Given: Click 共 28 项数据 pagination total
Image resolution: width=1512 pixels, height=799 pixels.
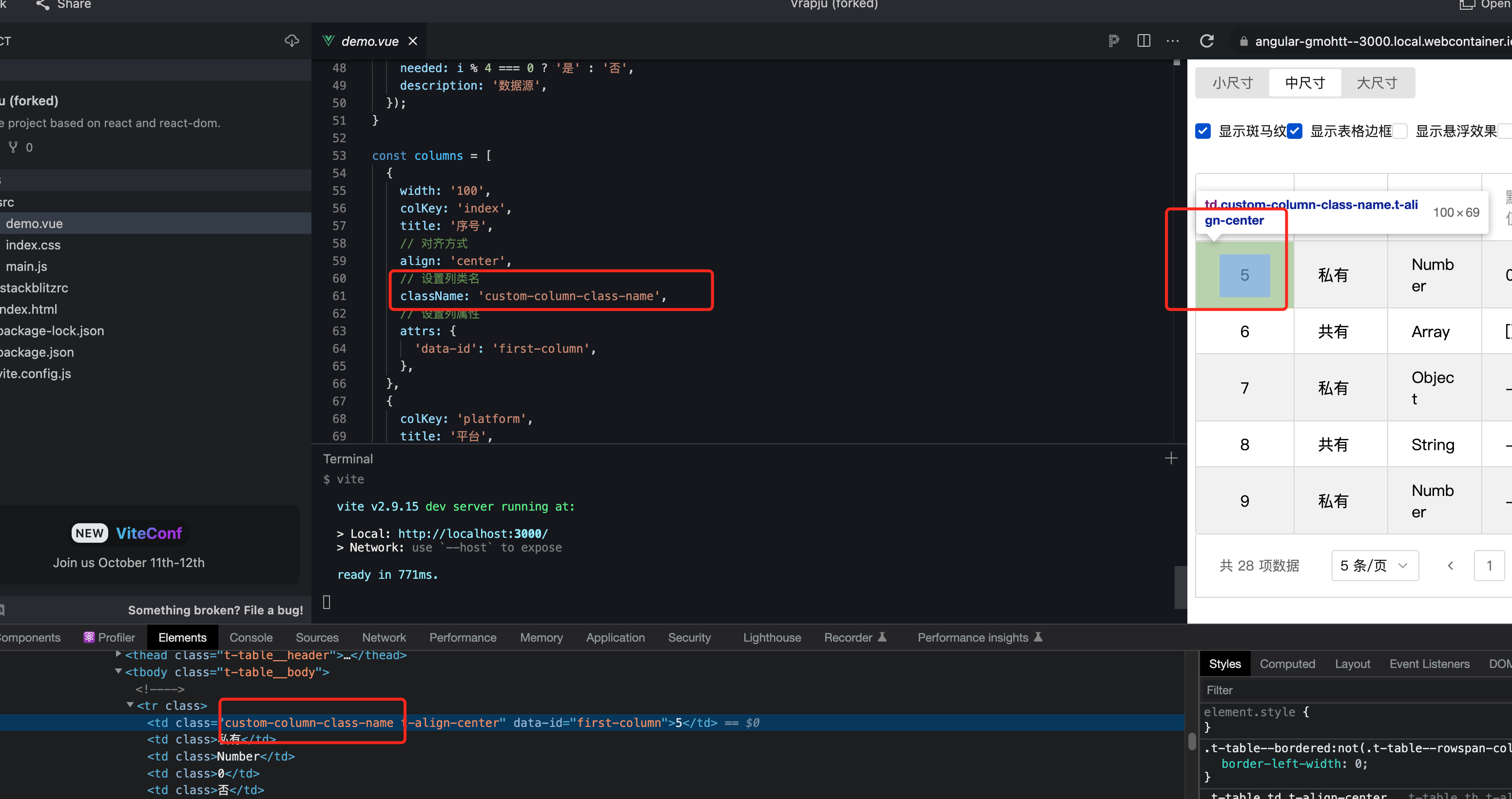Looking at the screenshot, I should [x=1259, y=566].
